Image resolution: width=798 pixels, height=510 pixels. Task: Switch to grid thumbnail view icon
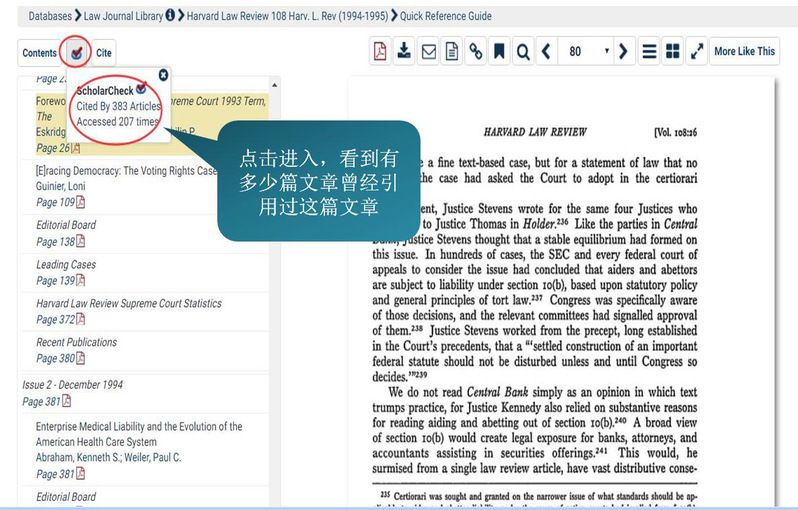tap(673, 52)
